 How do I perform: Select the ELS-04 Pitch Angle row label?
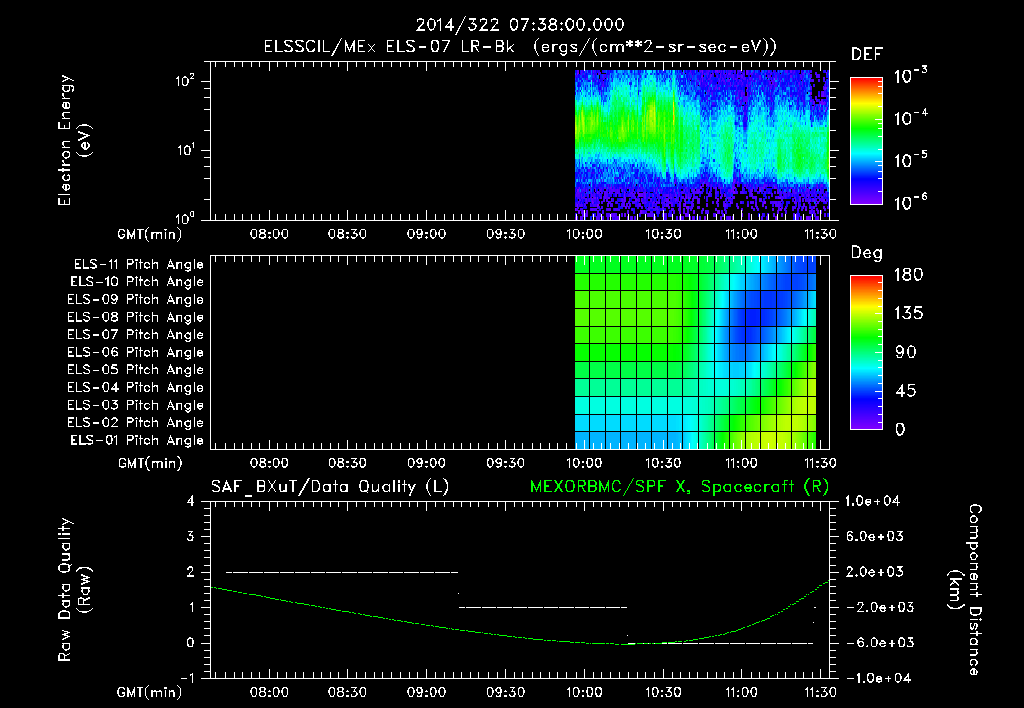[135, 387]
